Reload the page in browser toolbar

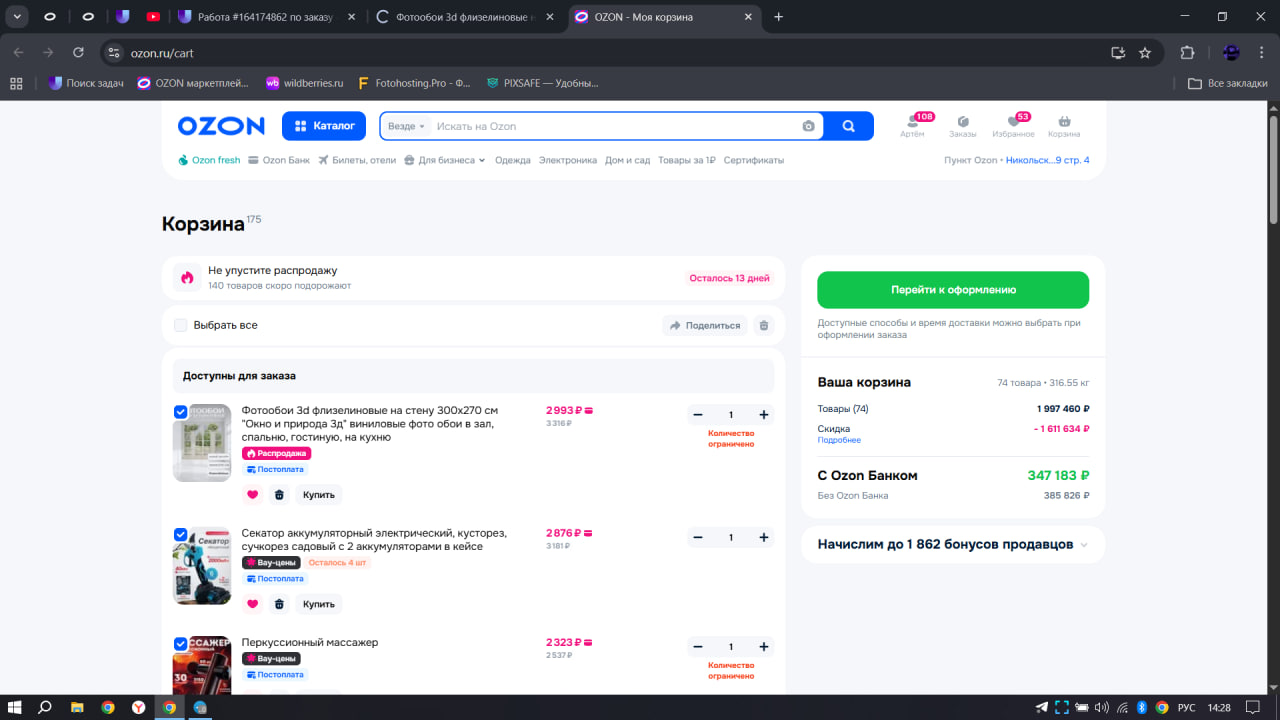[79, 53]
